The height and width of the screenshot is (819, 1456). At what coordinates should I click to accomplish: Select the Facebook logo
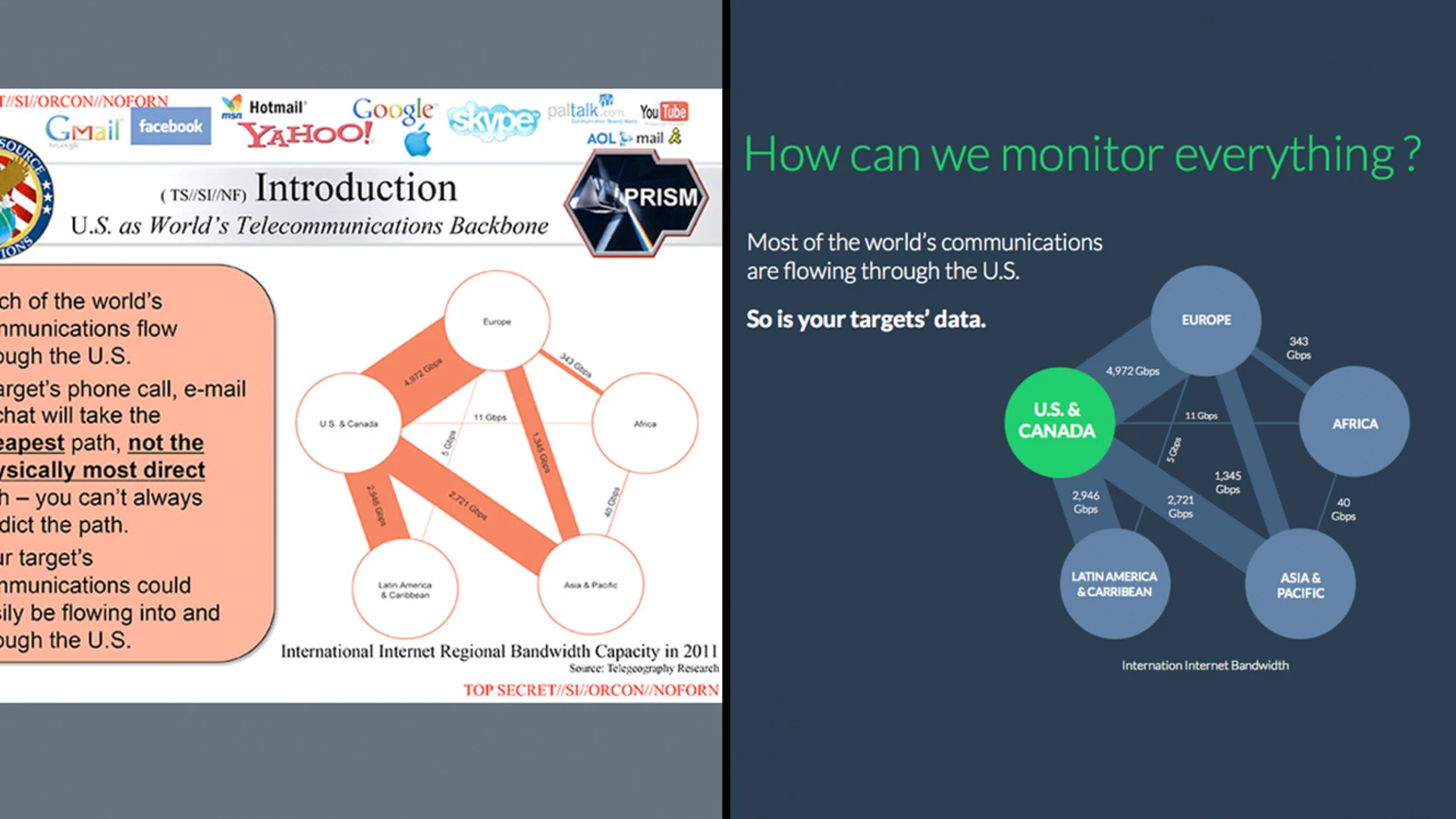[171, 127]
